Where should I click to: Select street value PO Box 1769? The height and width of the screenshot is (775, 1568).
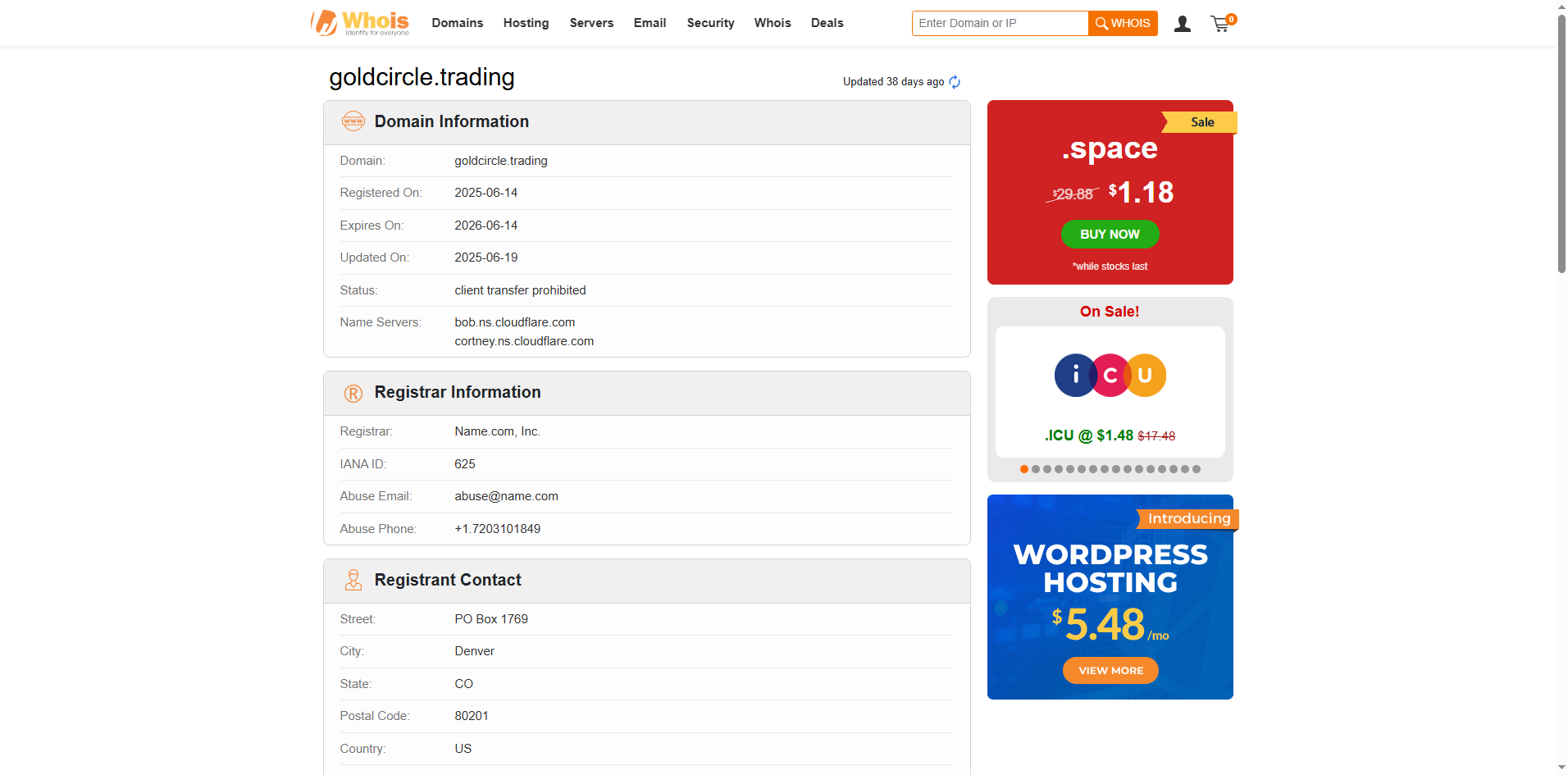pyautogui.click(x=491, y=619)
